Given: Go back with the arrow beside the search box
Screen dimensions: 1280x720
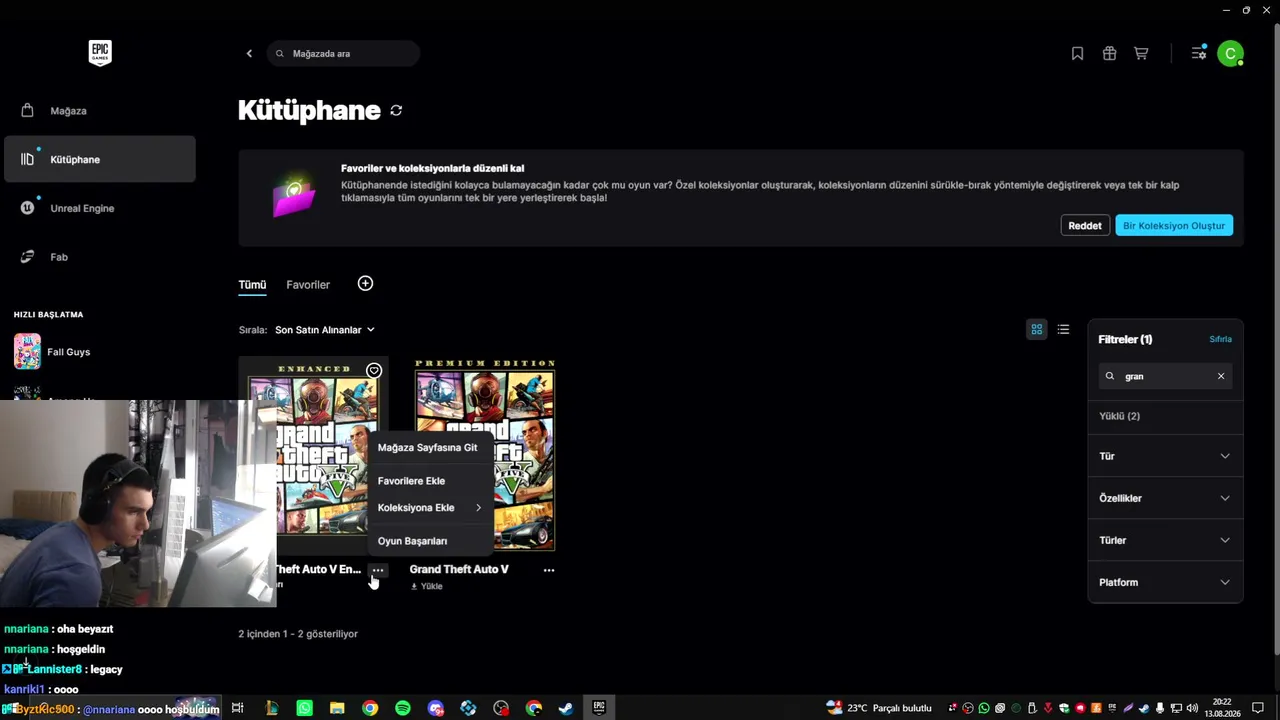Looking at the screenshot, I should point(249,54).
